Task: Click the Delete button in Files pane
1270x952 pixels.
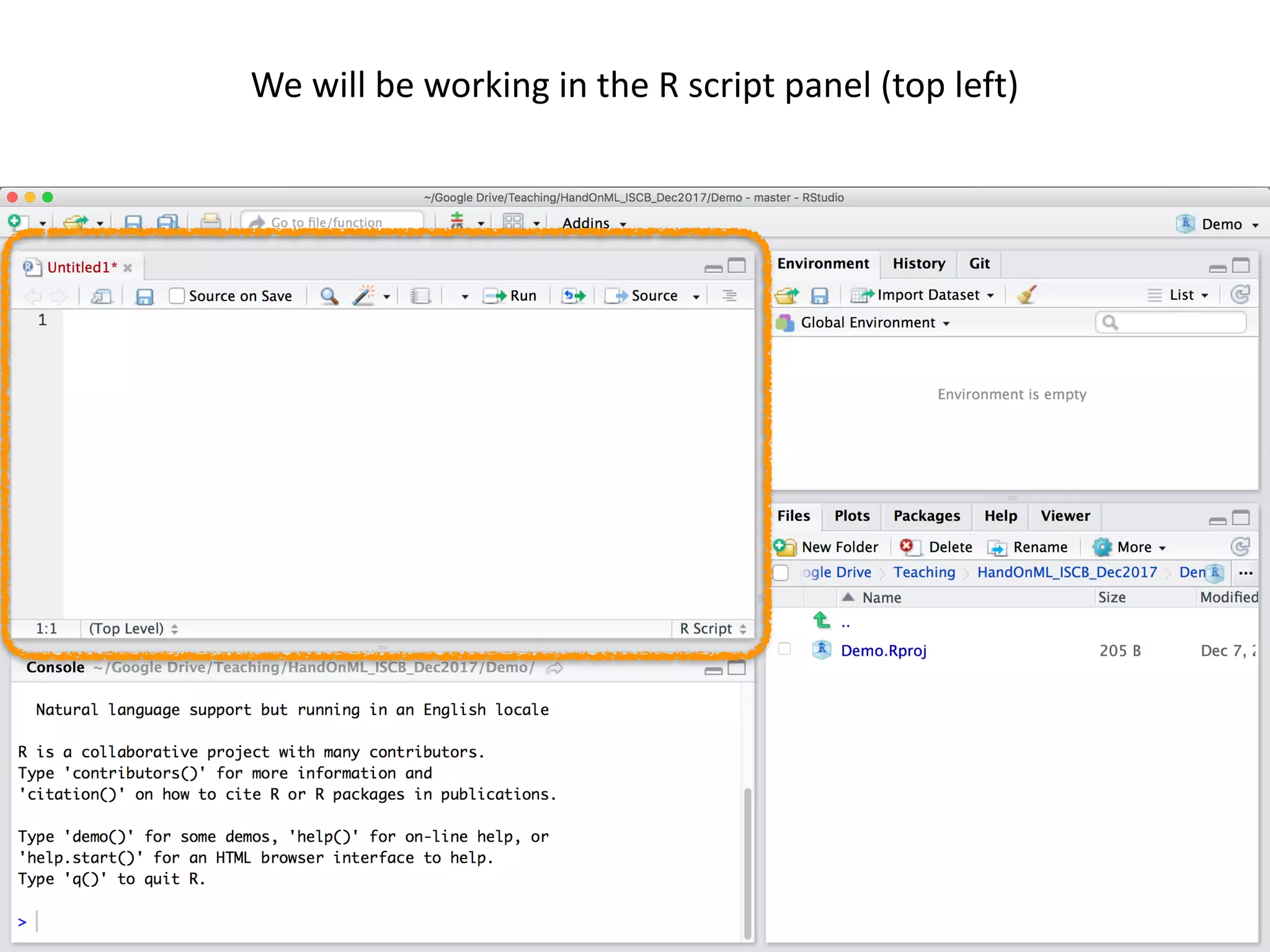Action: pyautogui.click(x=936, y=547)
